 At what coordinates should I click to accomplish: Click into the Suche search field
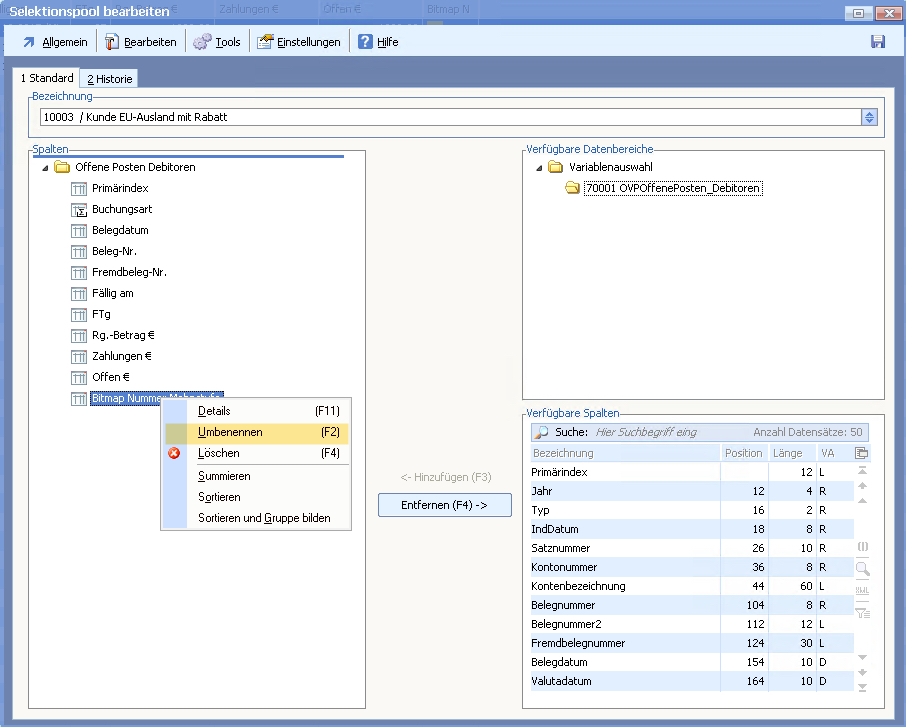(x=670, y=433)
